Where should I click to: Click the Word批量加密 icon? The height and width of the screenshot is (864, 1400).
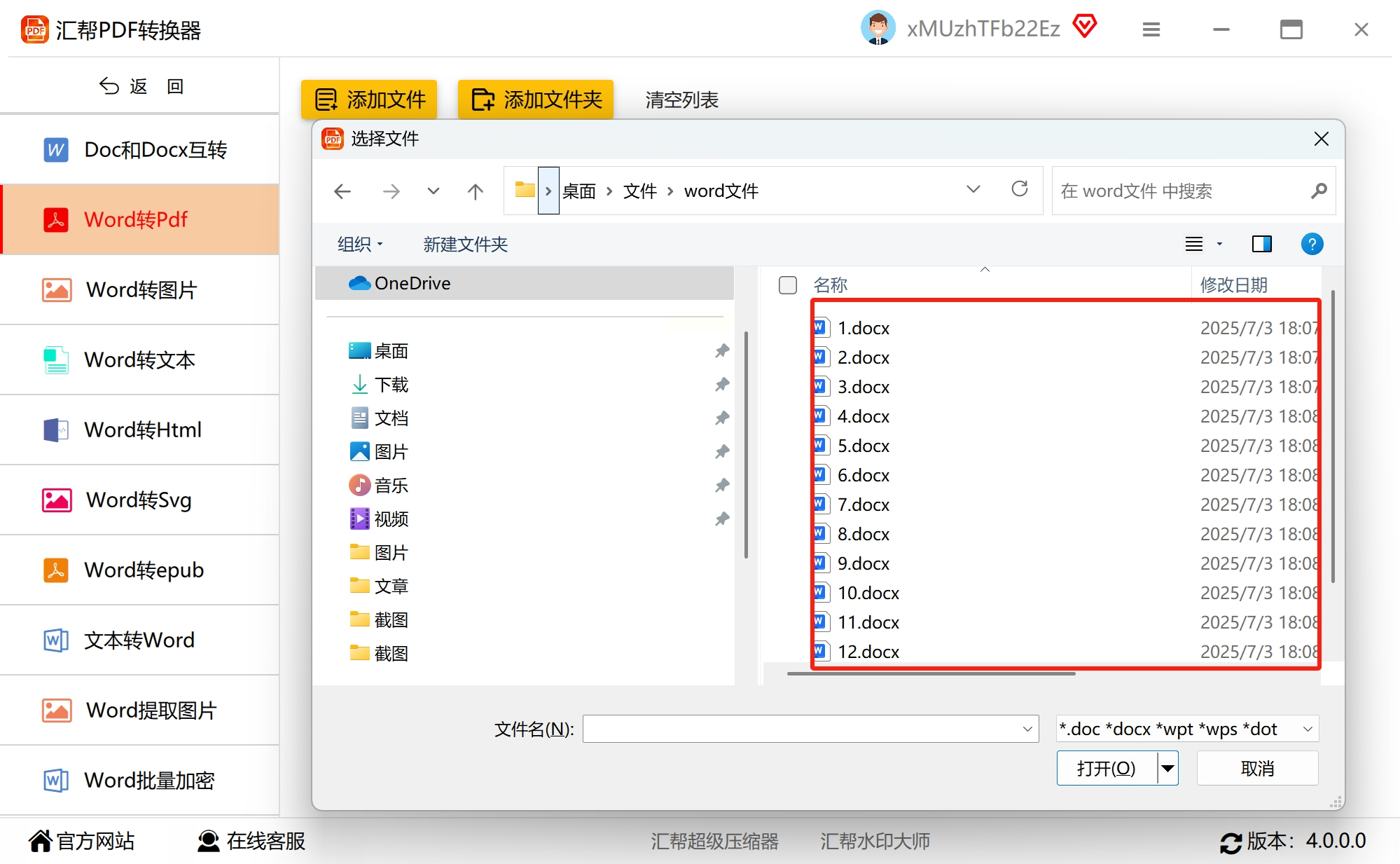click(56, 780)
